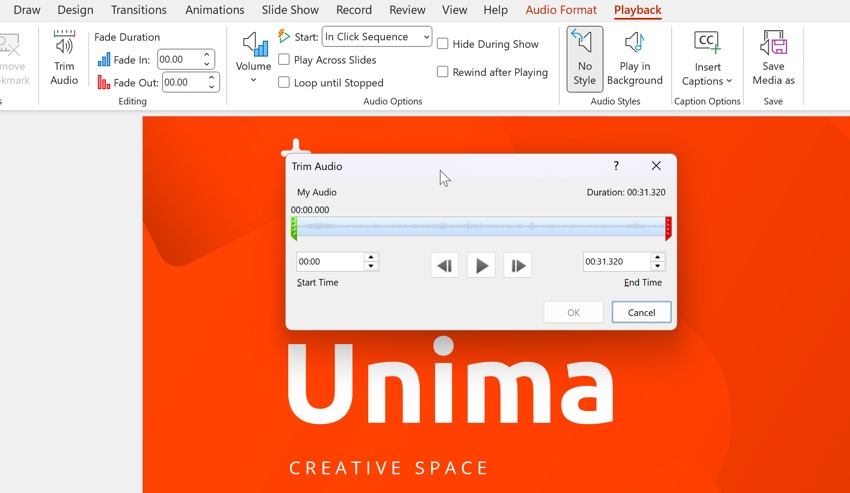The image size is (850, 493).
Task: Decrease Start Time with down arrow
Action: click(371, 266)
